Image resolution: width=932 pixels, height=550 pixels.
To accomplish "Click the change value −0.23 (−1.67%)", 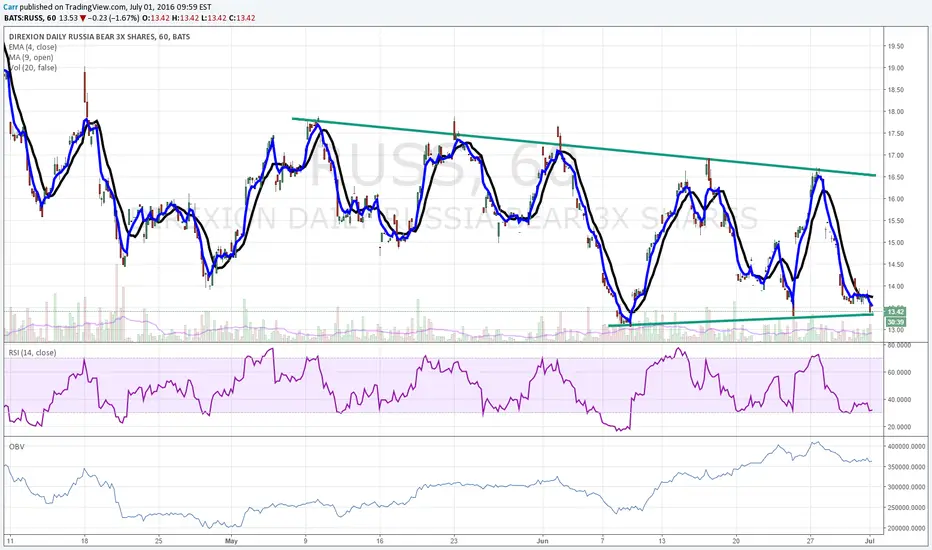I will coord(114,18).
